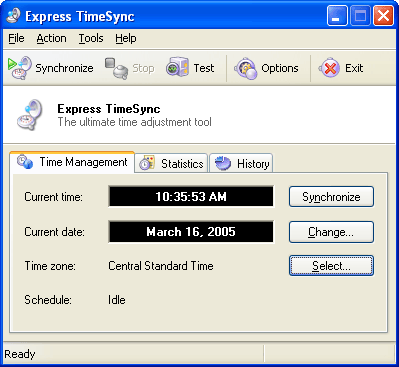Click the Change... date button

pyautogui.click(x=331, y=232)
